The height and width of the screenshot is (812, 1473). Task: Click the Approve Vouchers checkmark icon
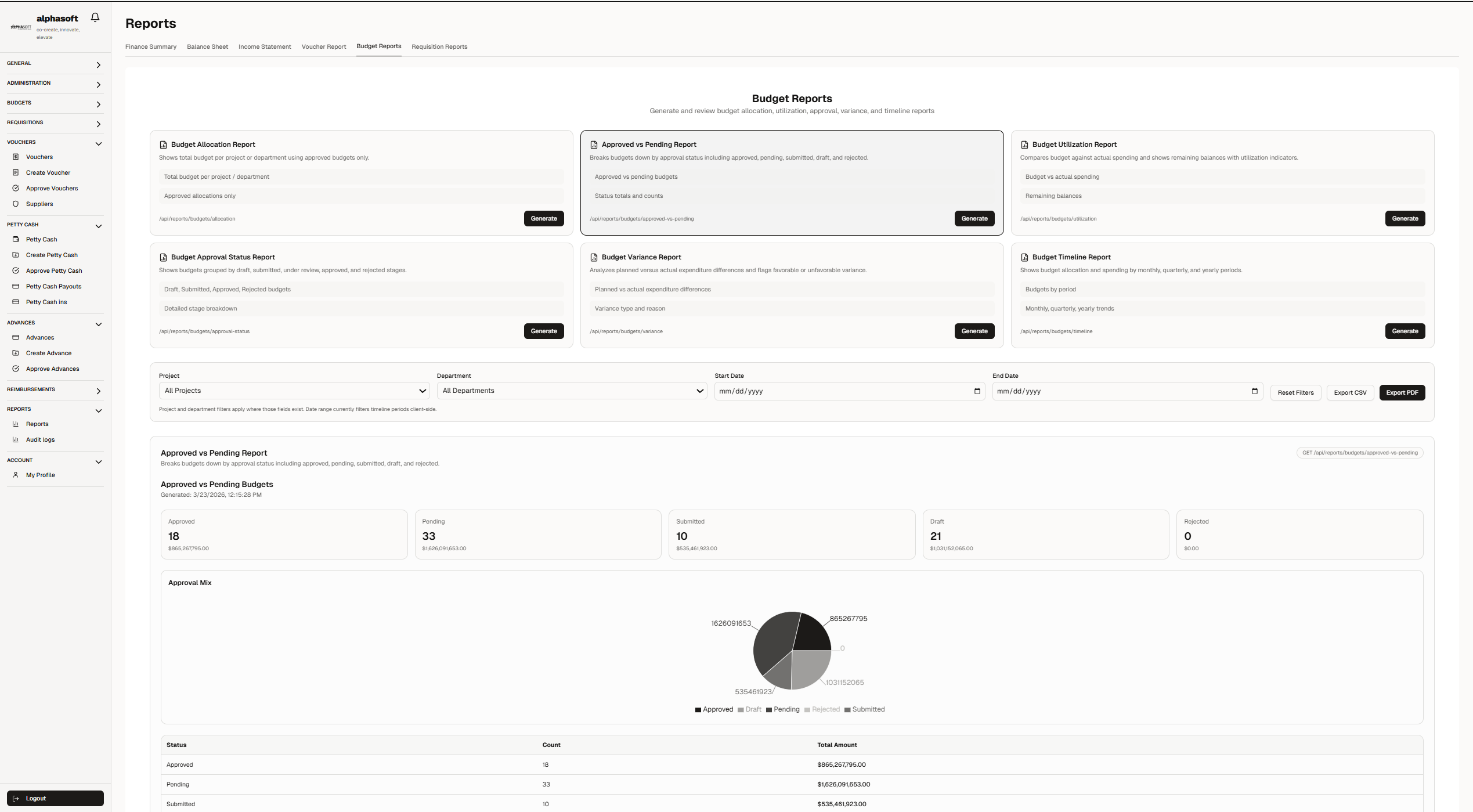(x=16, y=188)
